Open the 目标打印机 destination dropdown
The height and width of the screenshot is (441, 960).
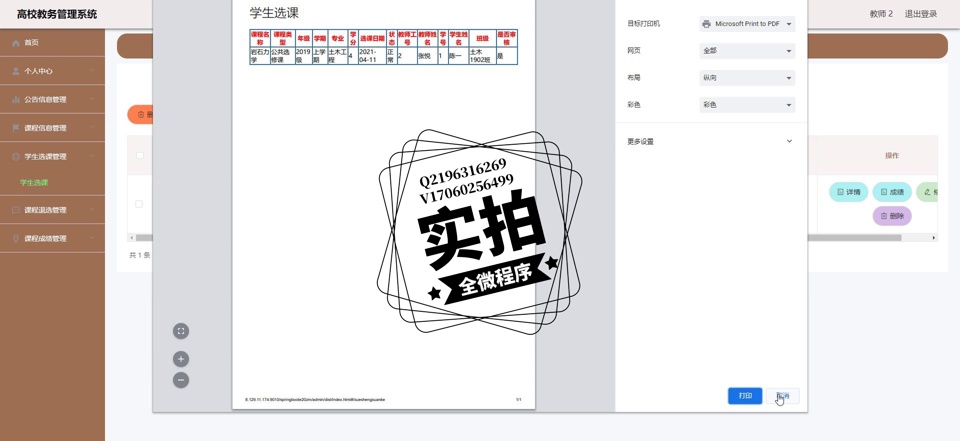[x=746, y=23]
